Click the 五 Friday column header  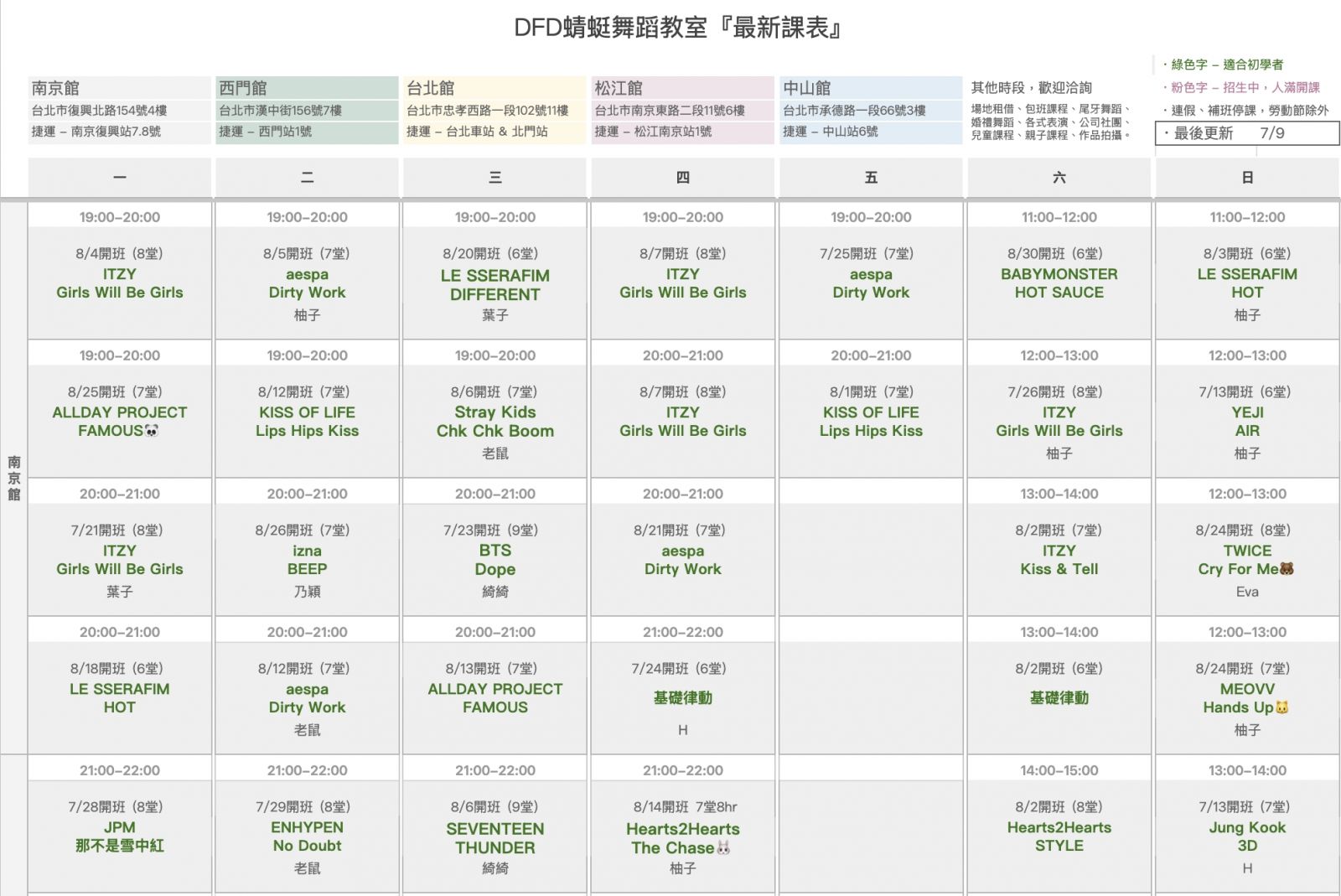pos(871,178)
